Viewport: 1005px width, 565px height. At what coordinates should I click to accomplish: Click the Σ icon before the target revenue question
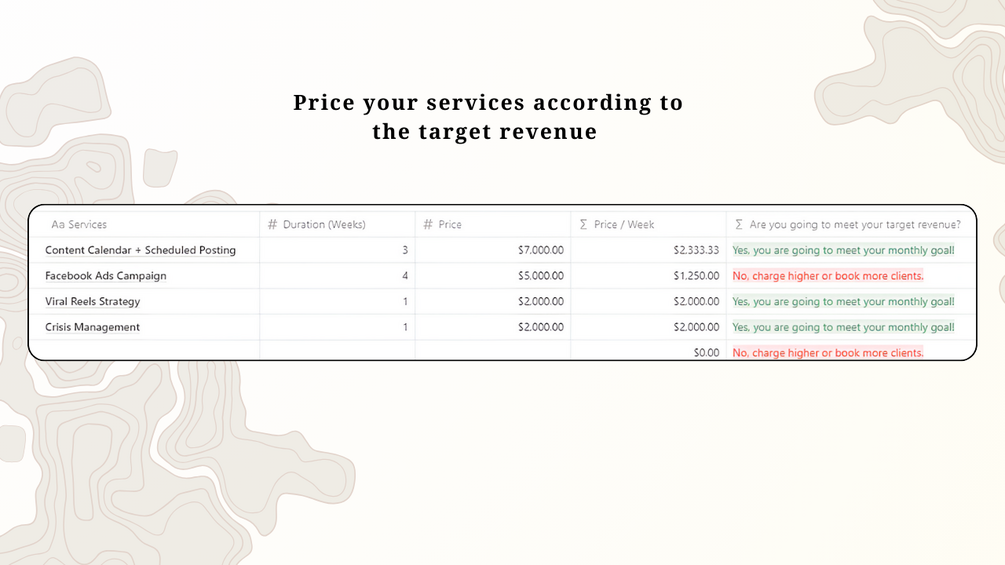pyautogui.click(x=739, y=225)
